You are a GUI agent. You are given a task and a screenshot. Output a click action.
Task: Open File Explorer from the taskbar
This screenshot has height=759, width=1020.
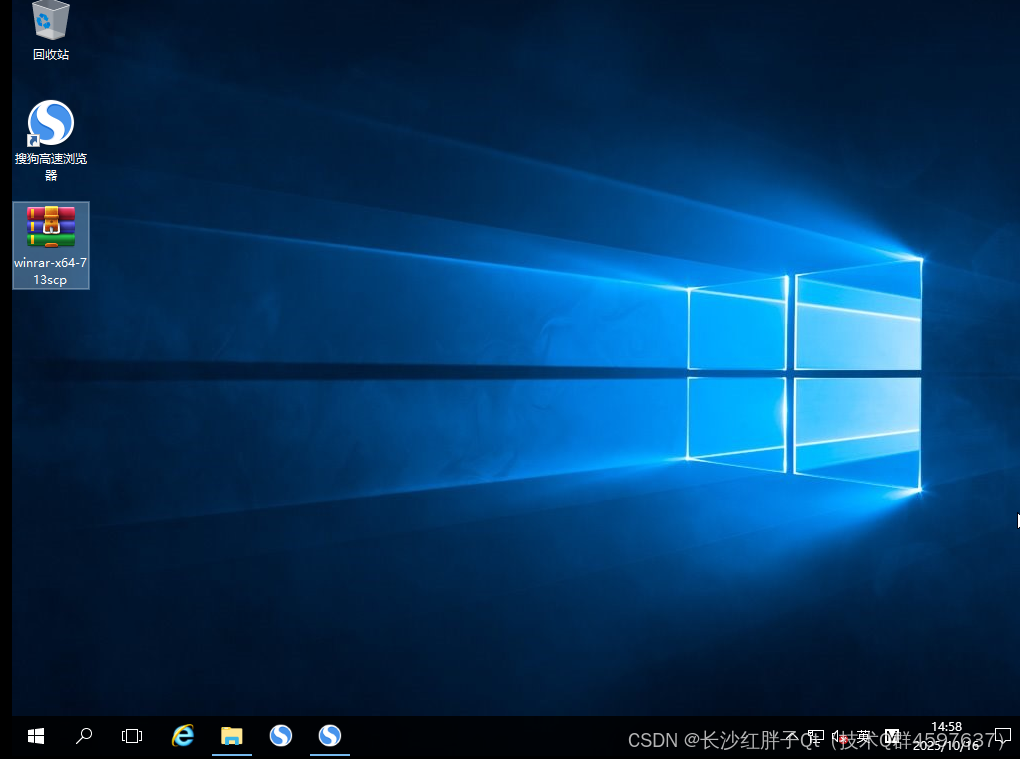pyautogui.click(x=232, y=736)
